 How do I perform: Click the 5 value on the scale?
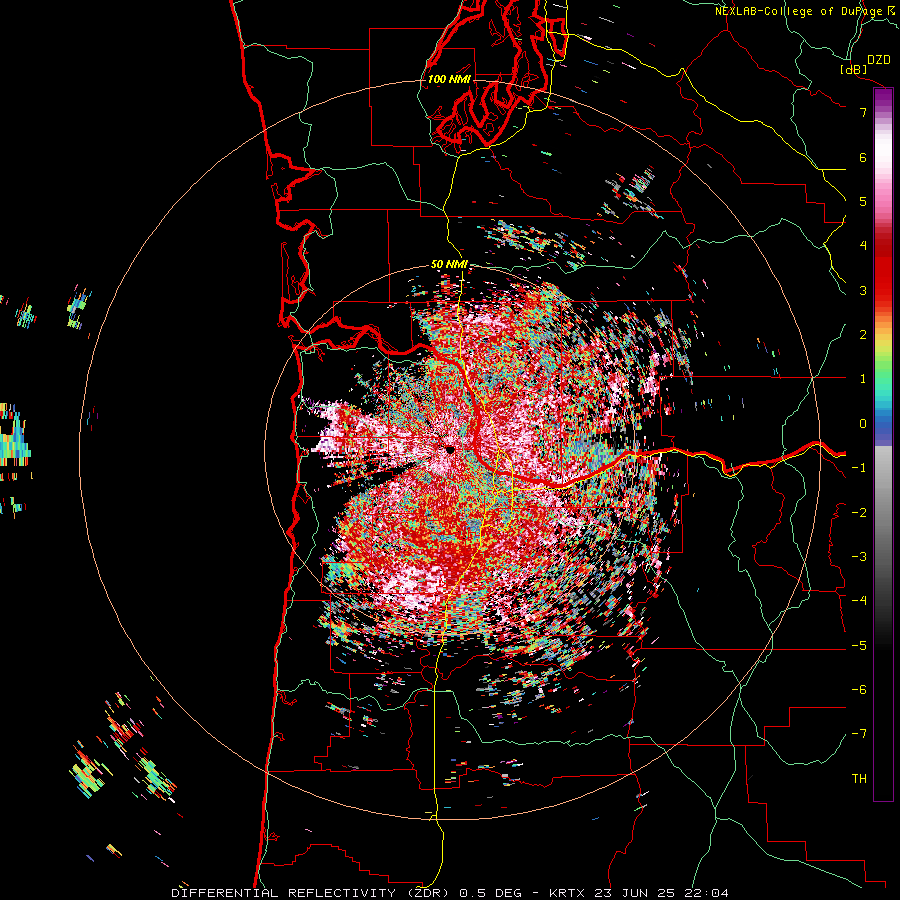[x=863, y=201]
